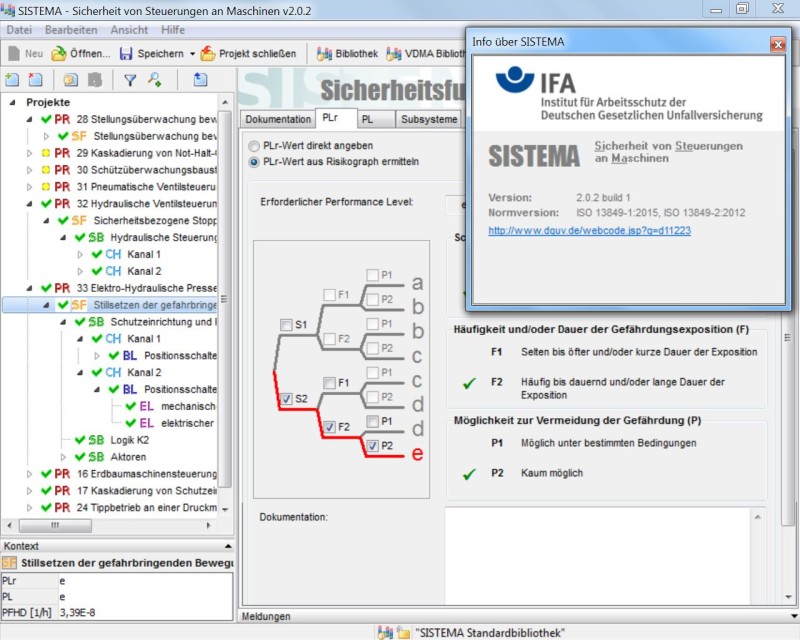Open the Speichern dropdown arrow
800x640 pixels.
tap(192, 54)
